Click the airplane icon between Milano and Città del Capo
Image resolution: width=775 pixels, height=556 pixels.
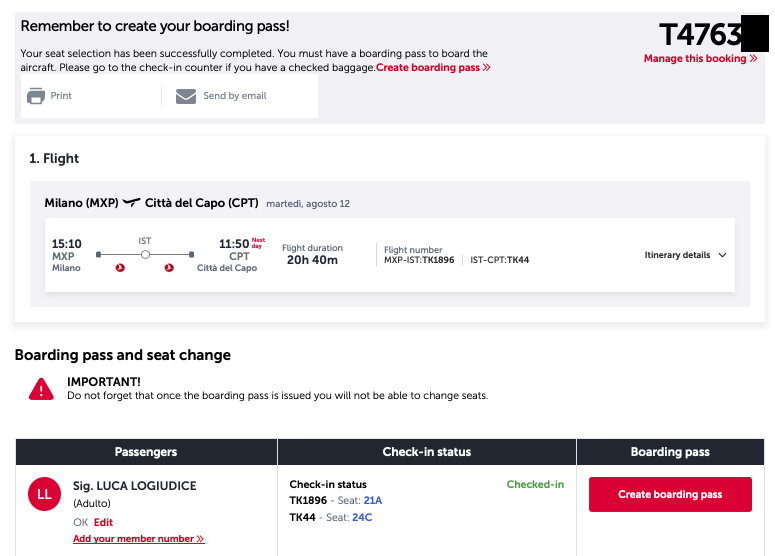[x=131, y=203]
